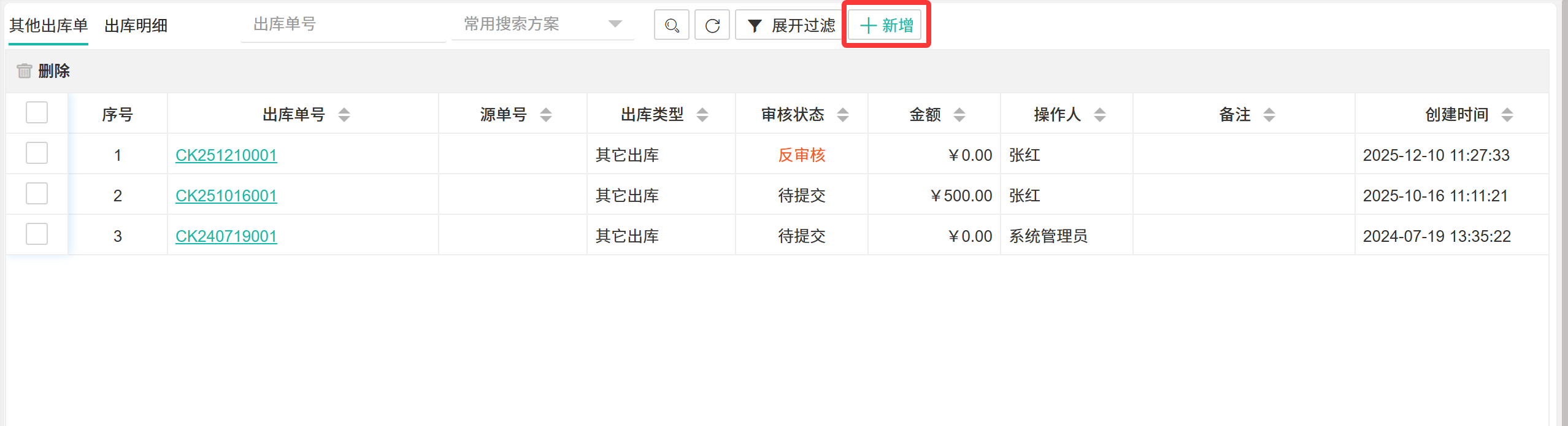Toggle the select-all header checkbox
Image resolution: width=1568 pixels, height=426 pixels.
point(37,113)
